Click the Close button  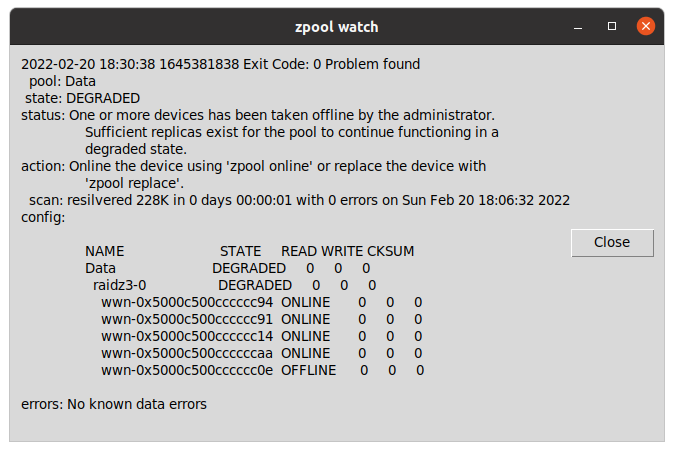click(x=612, y=243)
